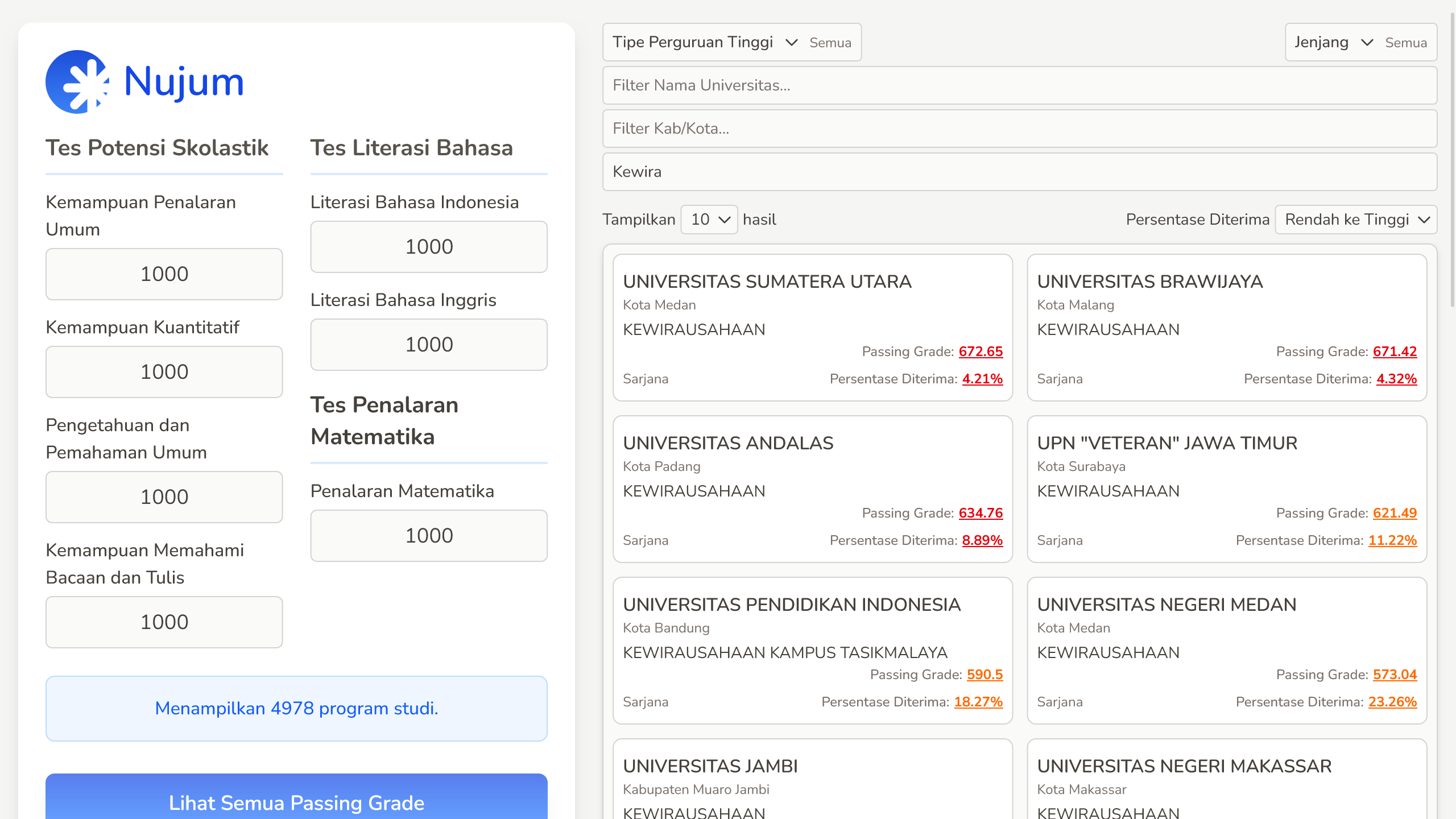This screenshot has height=819, width=1456.
Task: Click acceptance percentage 4.32%
Action: tap(1396, 379)
